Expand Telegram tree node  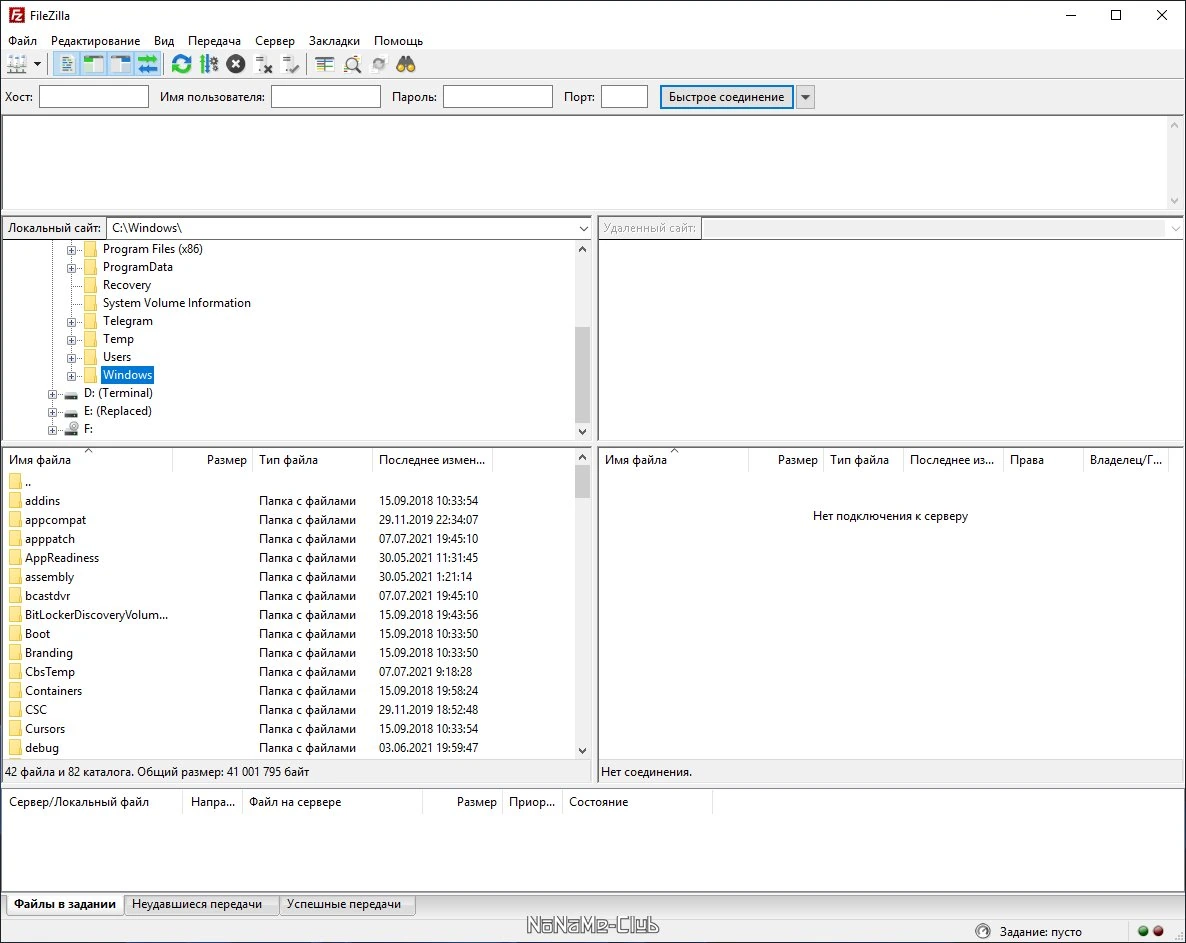[x=71, y=322]
